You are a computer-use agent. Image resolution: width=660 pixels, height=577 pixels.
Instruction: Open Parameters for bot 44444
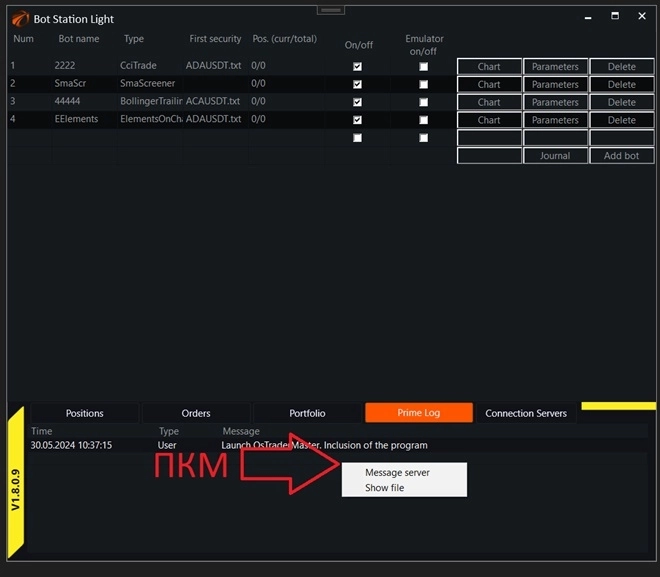[x=555, y=102]
